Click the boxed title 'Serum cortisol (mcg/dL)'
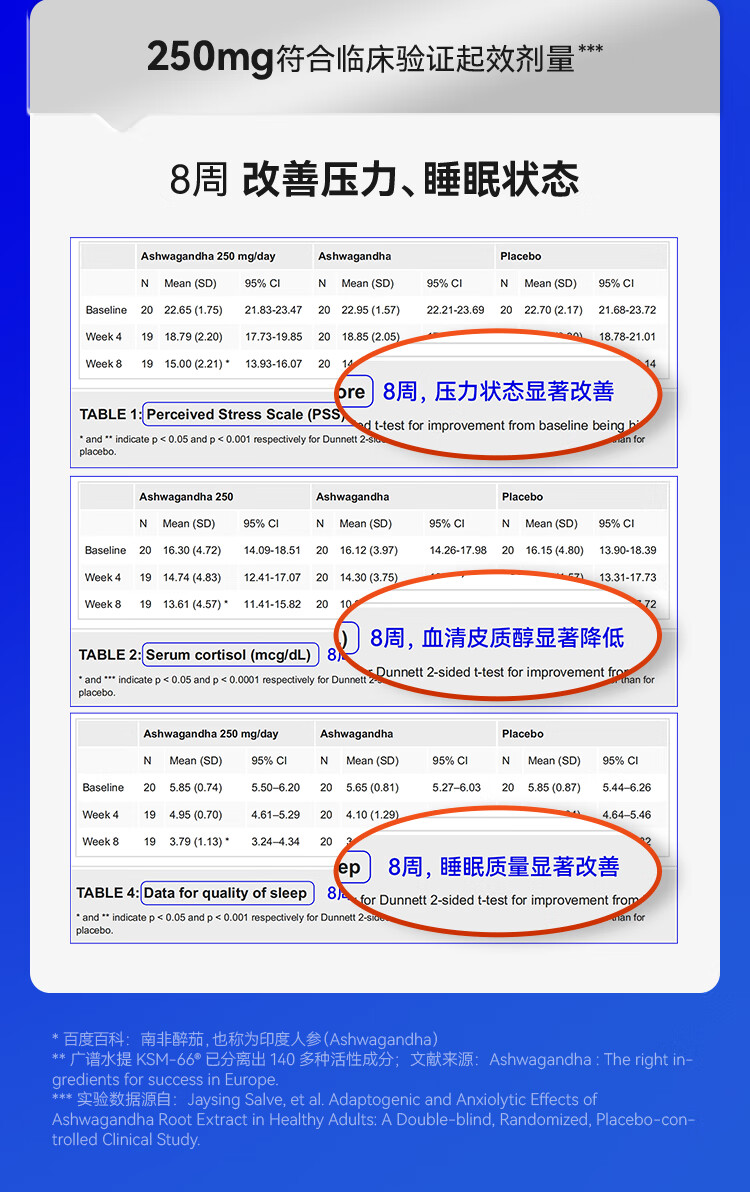This screenshot has height=1192, width=750. pyautogui.click(x=229, y=655)
